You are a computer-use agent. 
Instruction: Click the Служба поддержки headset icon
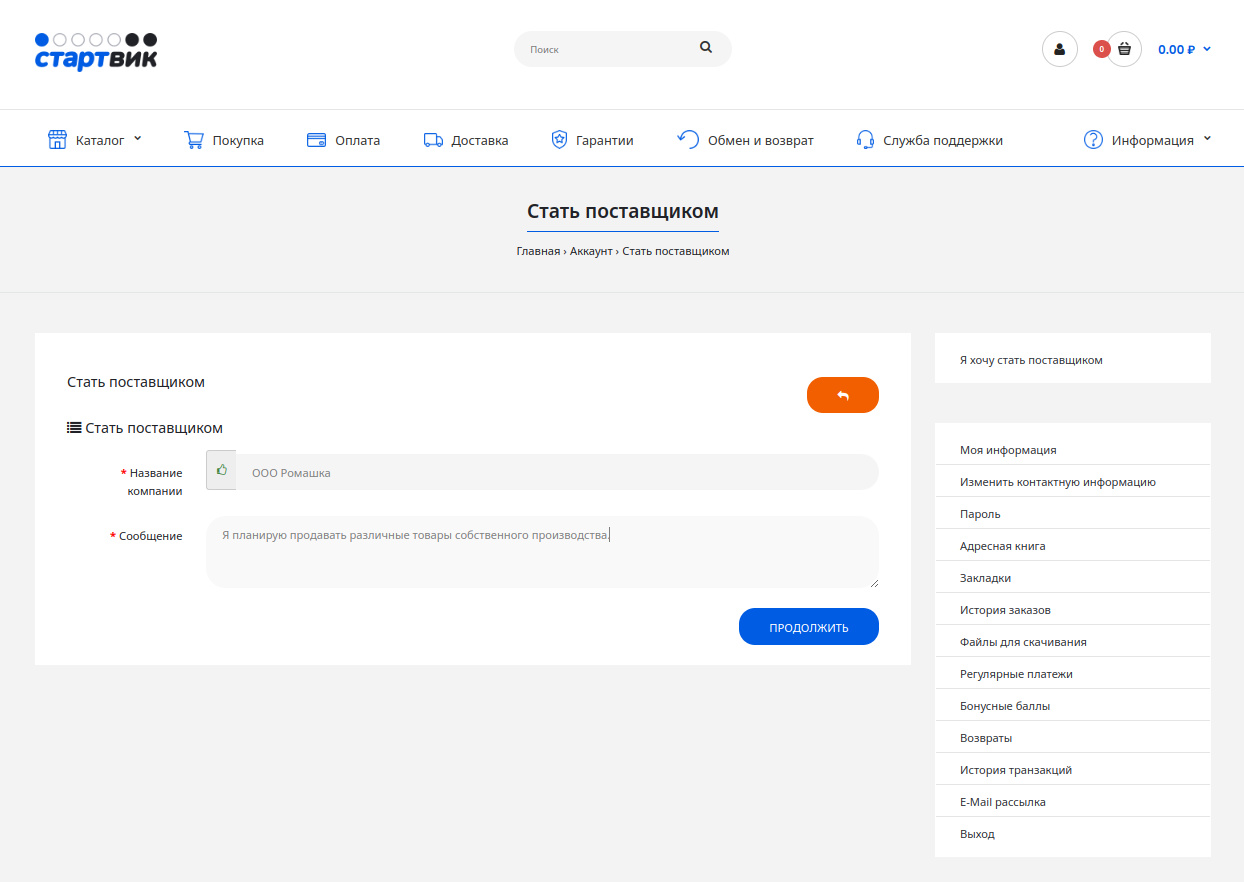865,140
